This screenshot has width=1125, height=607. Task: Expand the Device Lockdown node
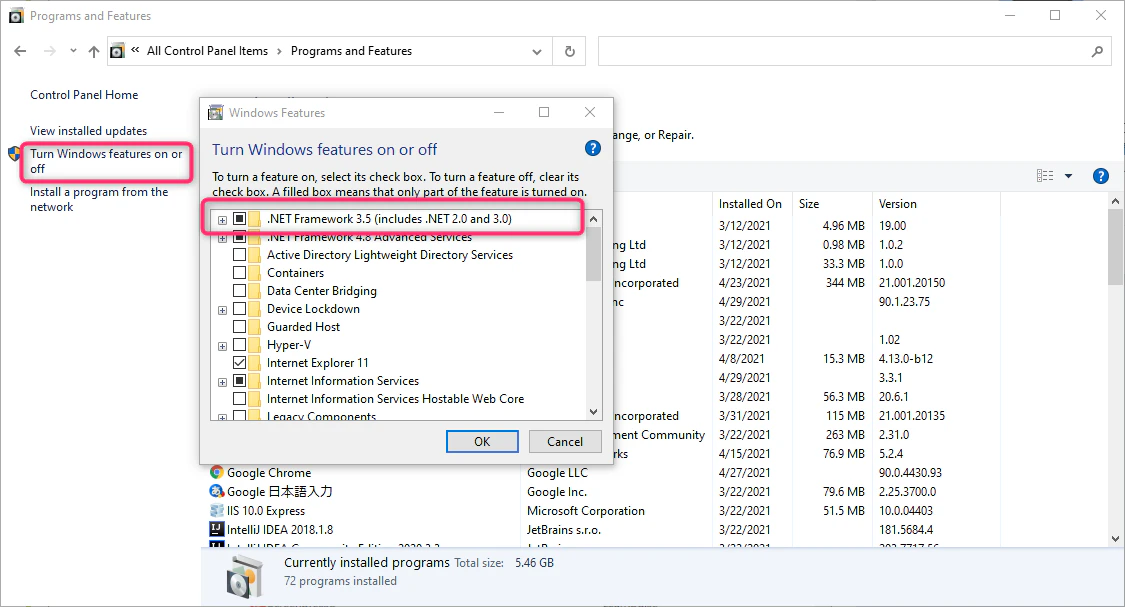click(222, 310)
